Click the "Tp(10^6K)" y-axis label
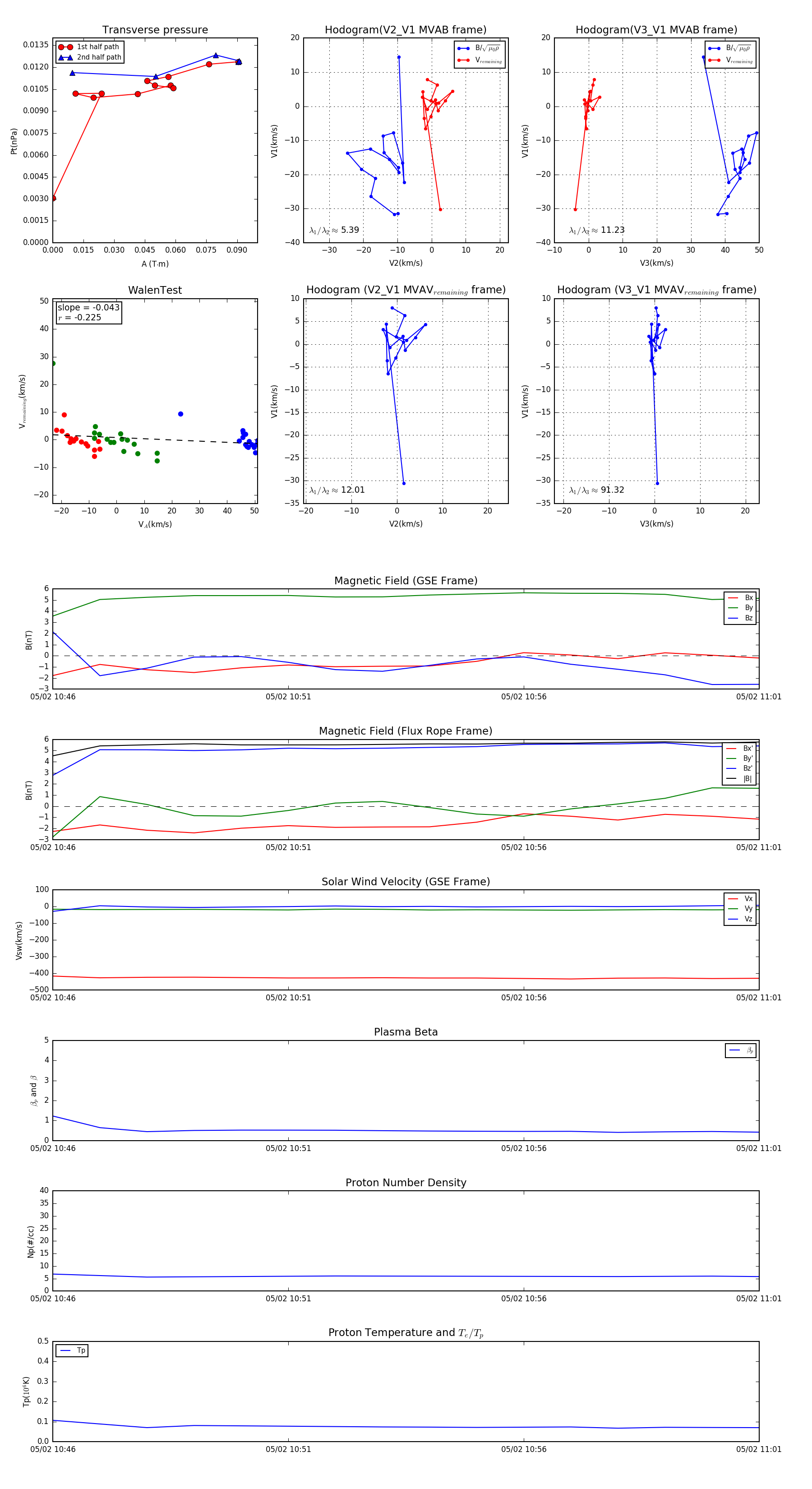812x1489 pixels. pos(26,1392)
